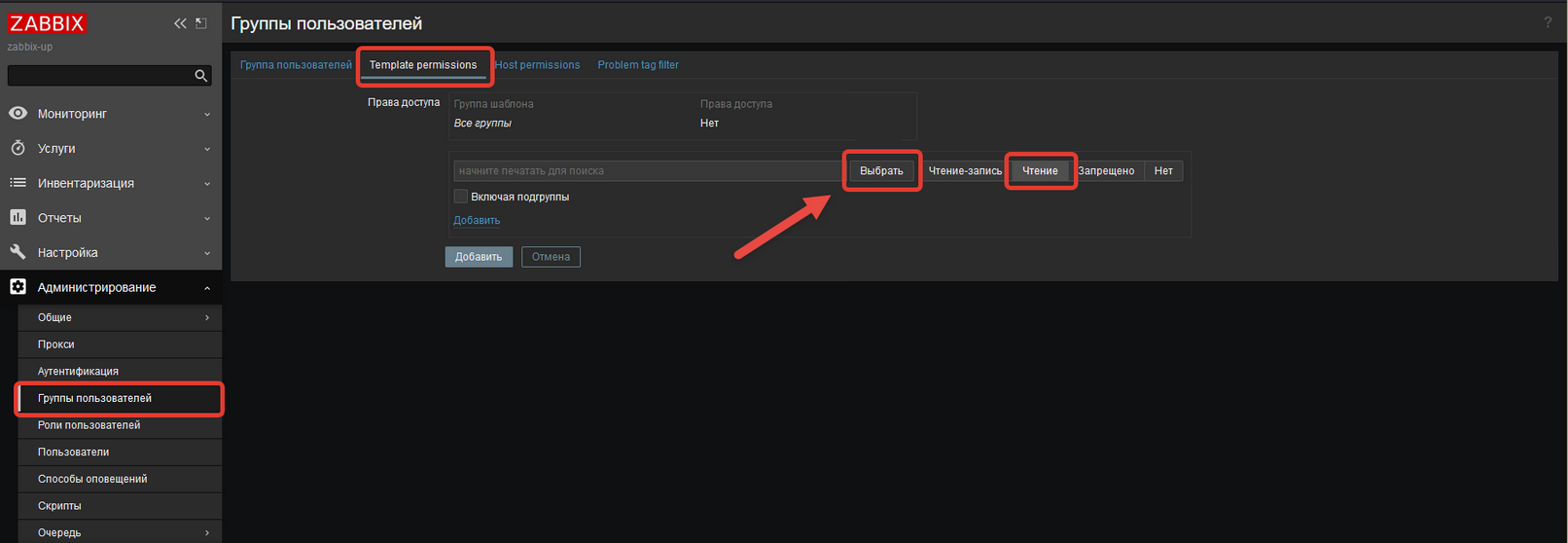Switch to the Template permissions tab
Image resolution: width=1568 pixels, height=543 pixels.
click(x=423, y=65)
